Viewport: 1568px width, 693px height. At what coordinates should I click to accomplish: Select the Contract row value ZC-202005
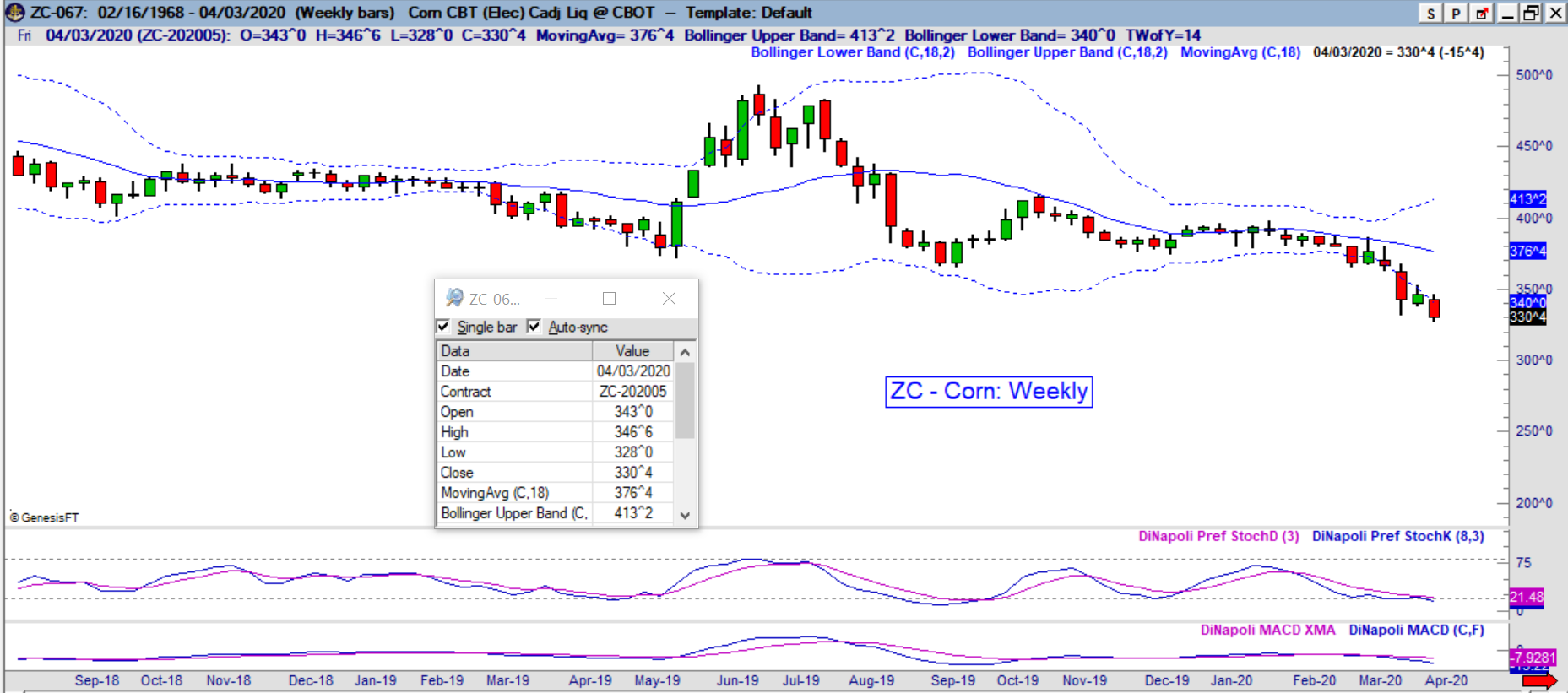[x=633, y=392]
